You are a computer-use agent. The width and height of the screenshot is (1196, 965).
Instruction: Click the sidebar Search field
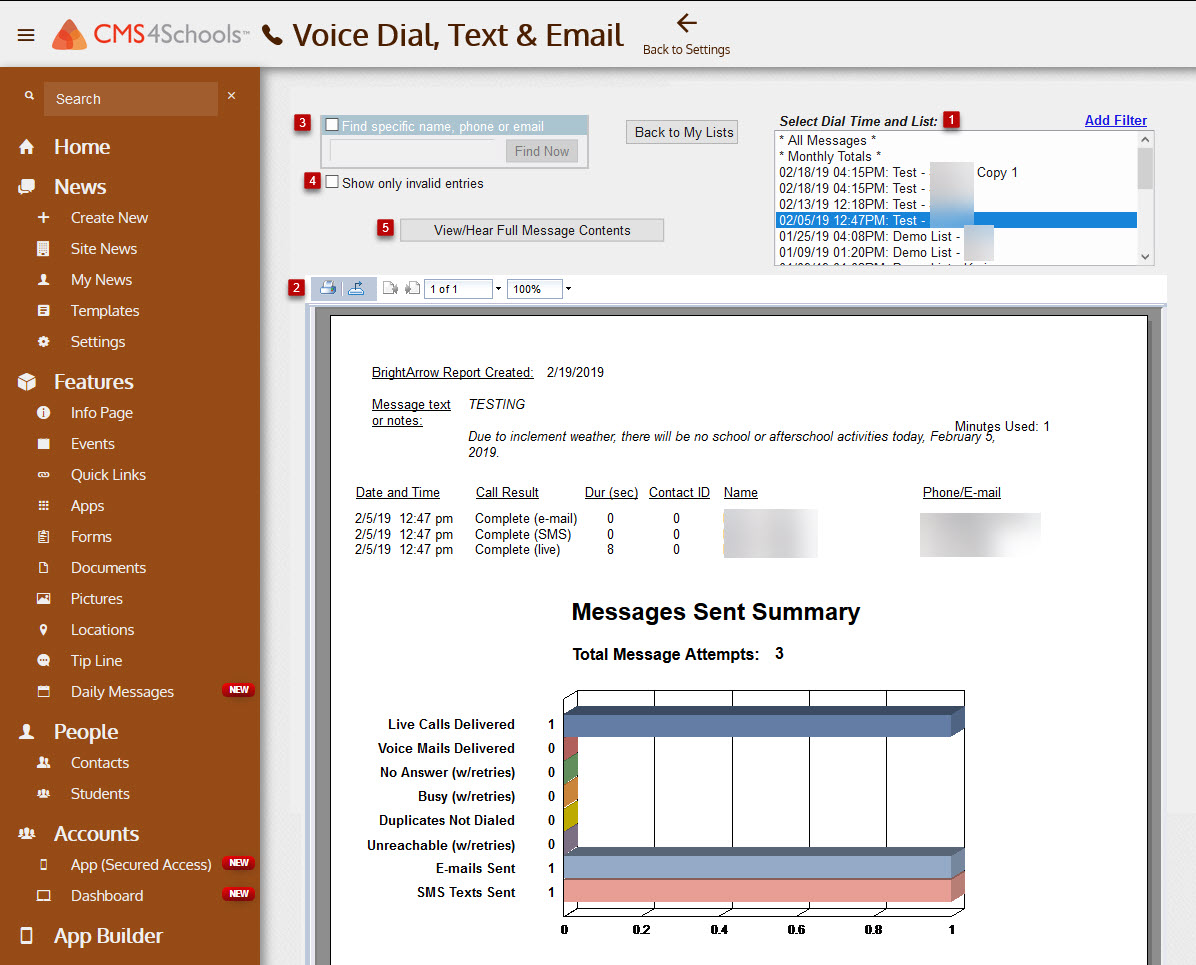(x=131, y=99)
